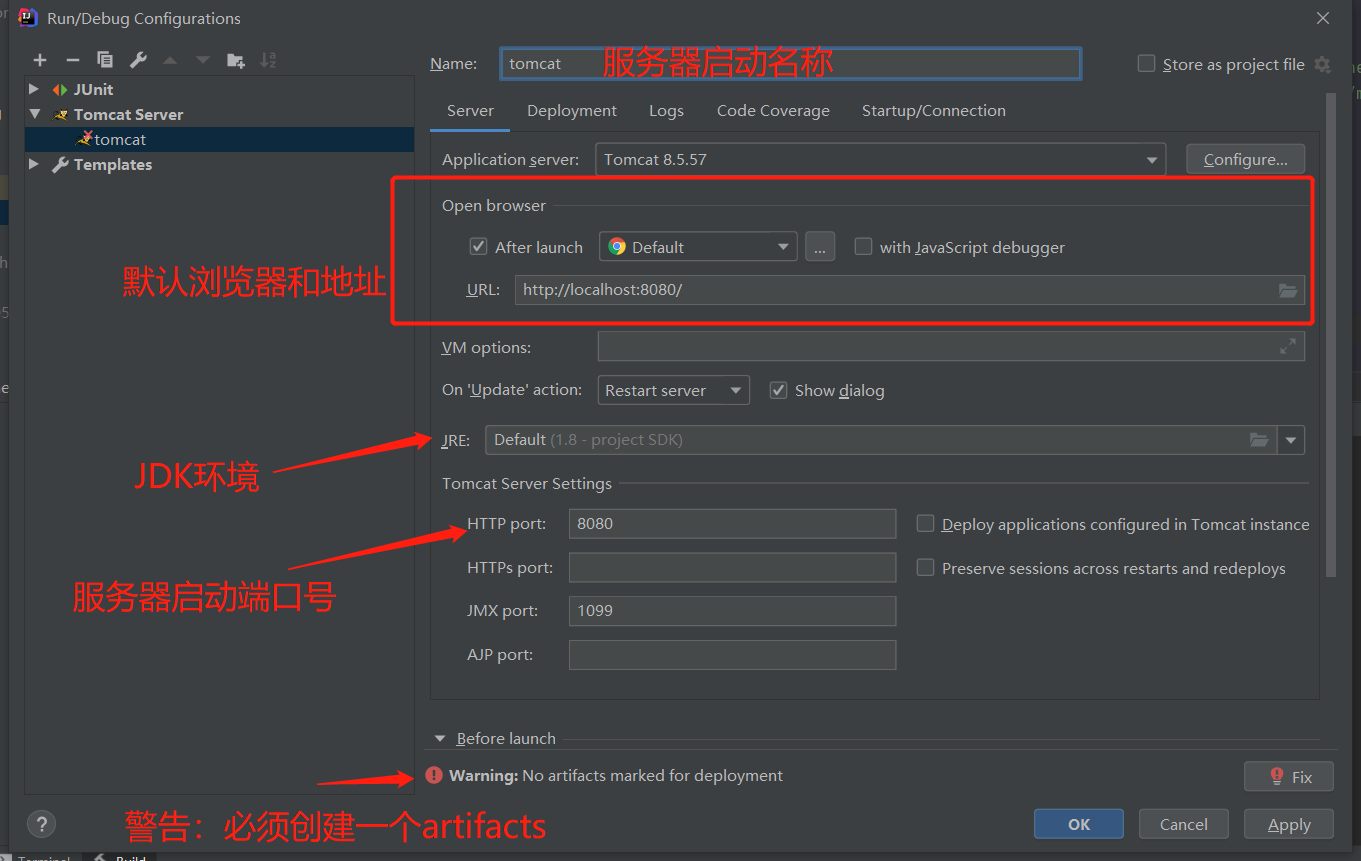Open the Code Coverage tab

[x=773, y=111]
